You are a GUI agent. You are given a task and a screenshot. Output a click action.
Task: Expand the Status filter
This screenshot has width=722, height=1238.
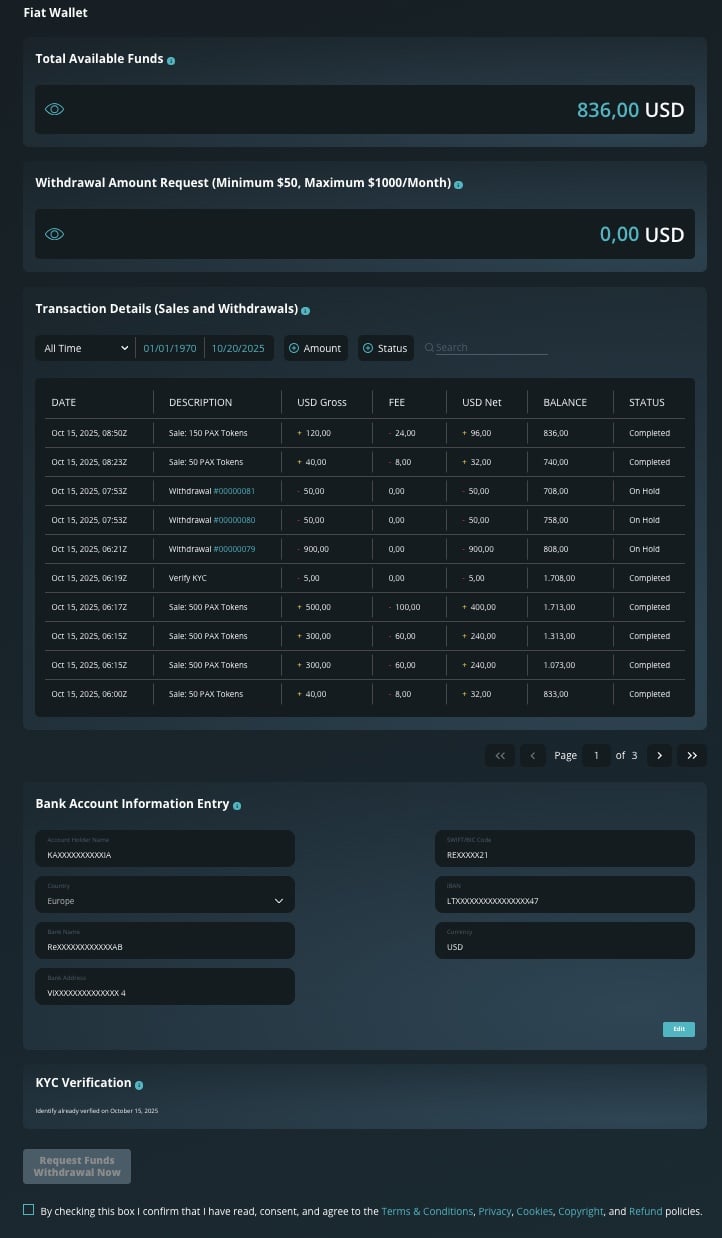coord(385,348)
